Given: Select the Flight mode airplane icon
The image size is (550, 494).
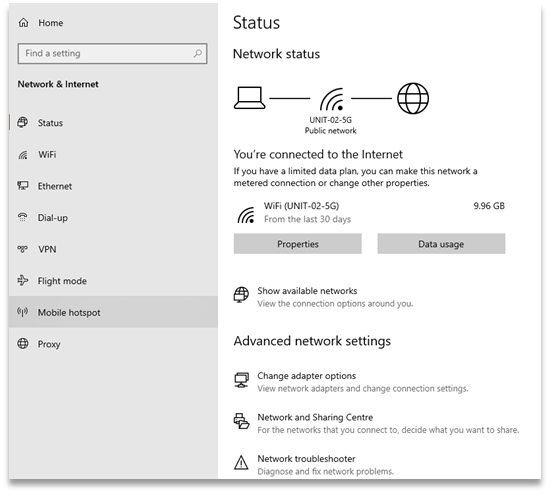Looking at the screenshot, I should (x=22, y=280).
